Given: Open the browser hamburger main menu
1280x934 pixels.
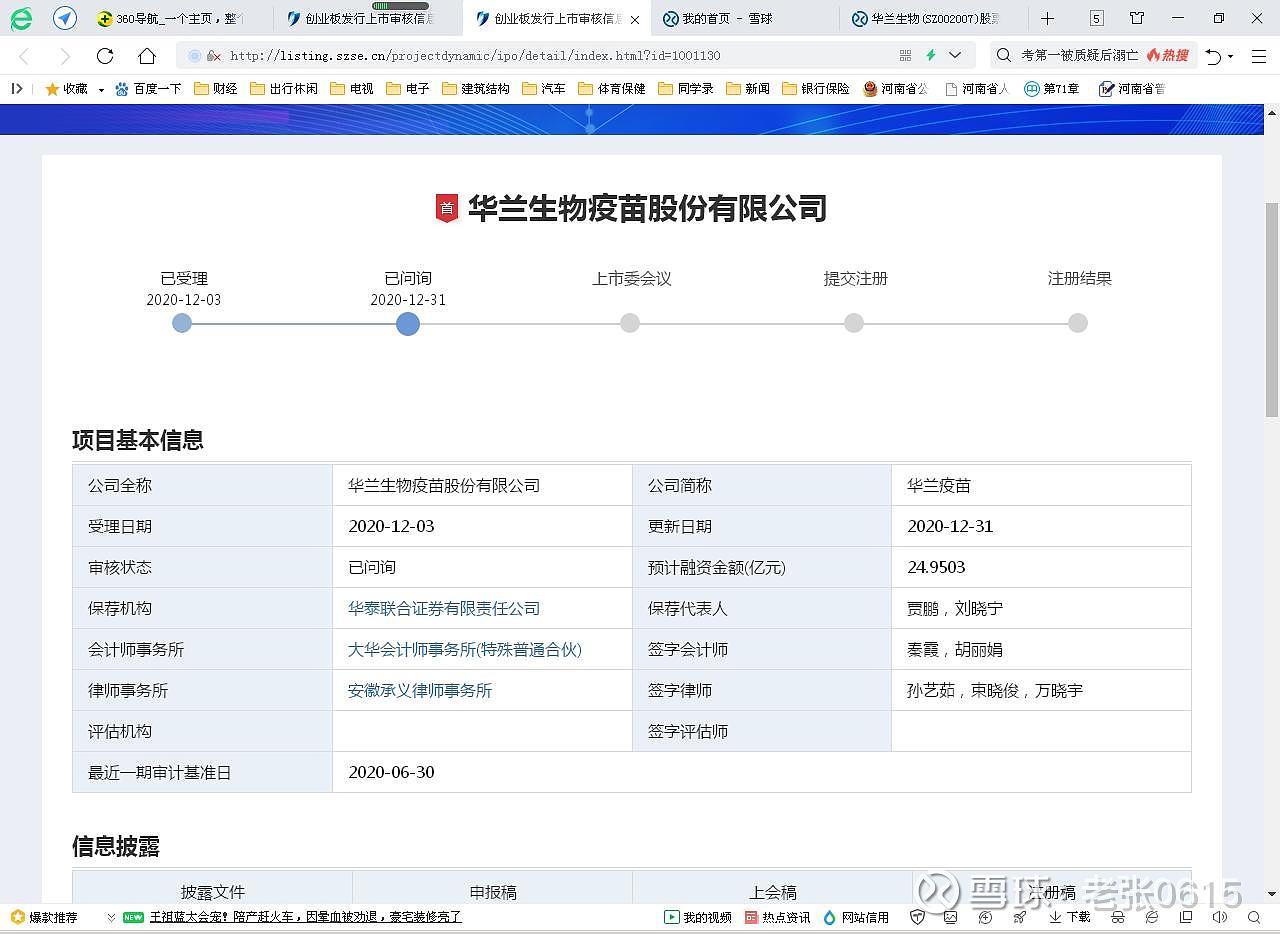Looking at the screenshot, I should [x=1259, y=56].
